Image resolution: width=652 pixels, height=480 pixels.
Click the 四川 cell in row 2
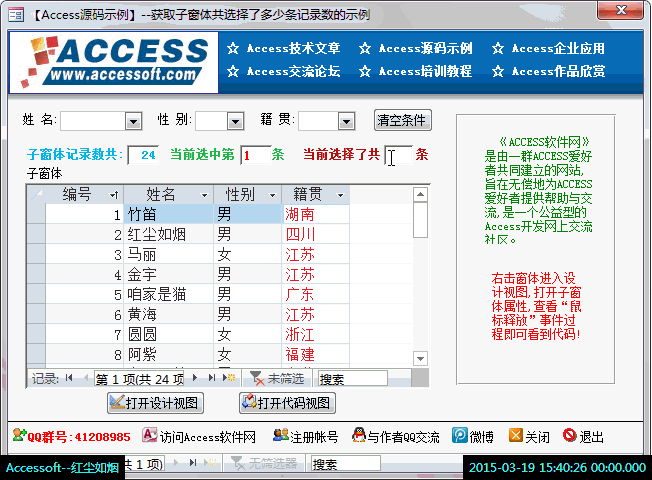tap(315, 234)
